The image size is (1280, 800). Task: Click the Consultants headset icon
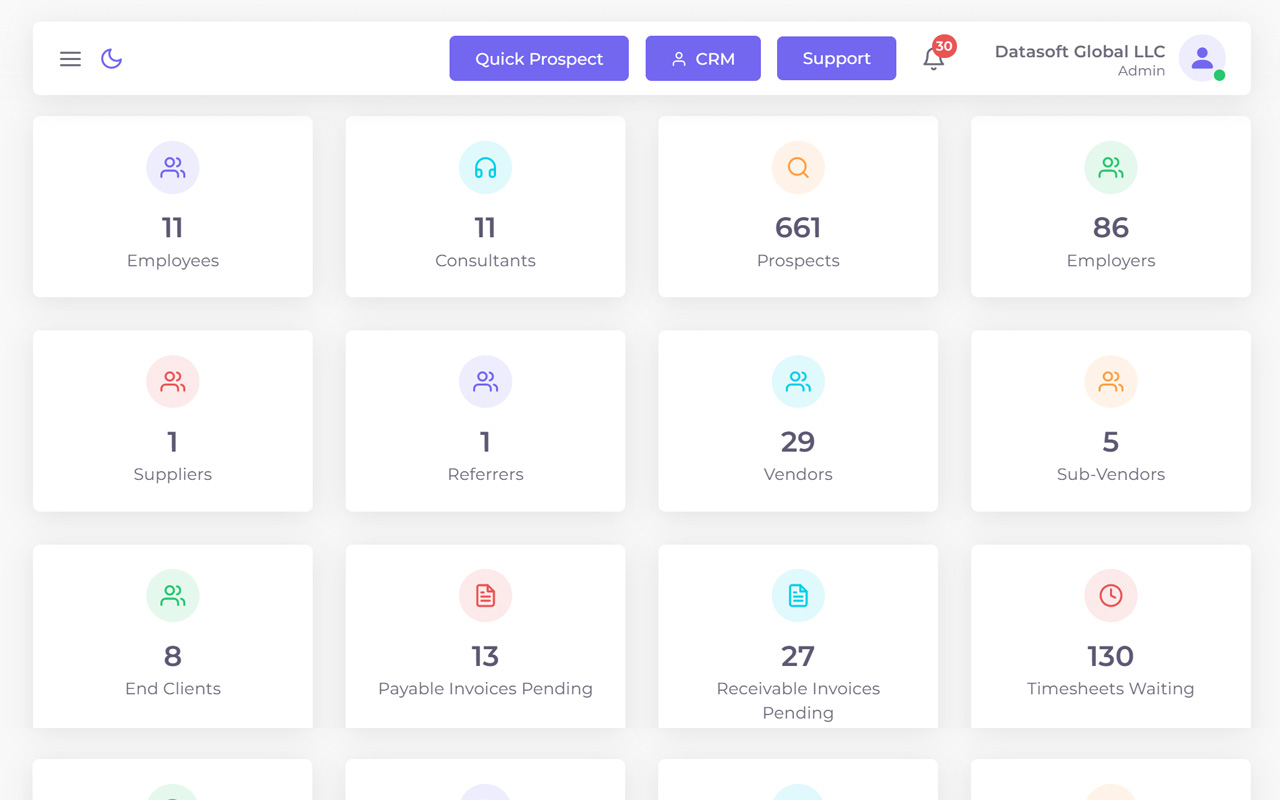[x=485, y=167]
